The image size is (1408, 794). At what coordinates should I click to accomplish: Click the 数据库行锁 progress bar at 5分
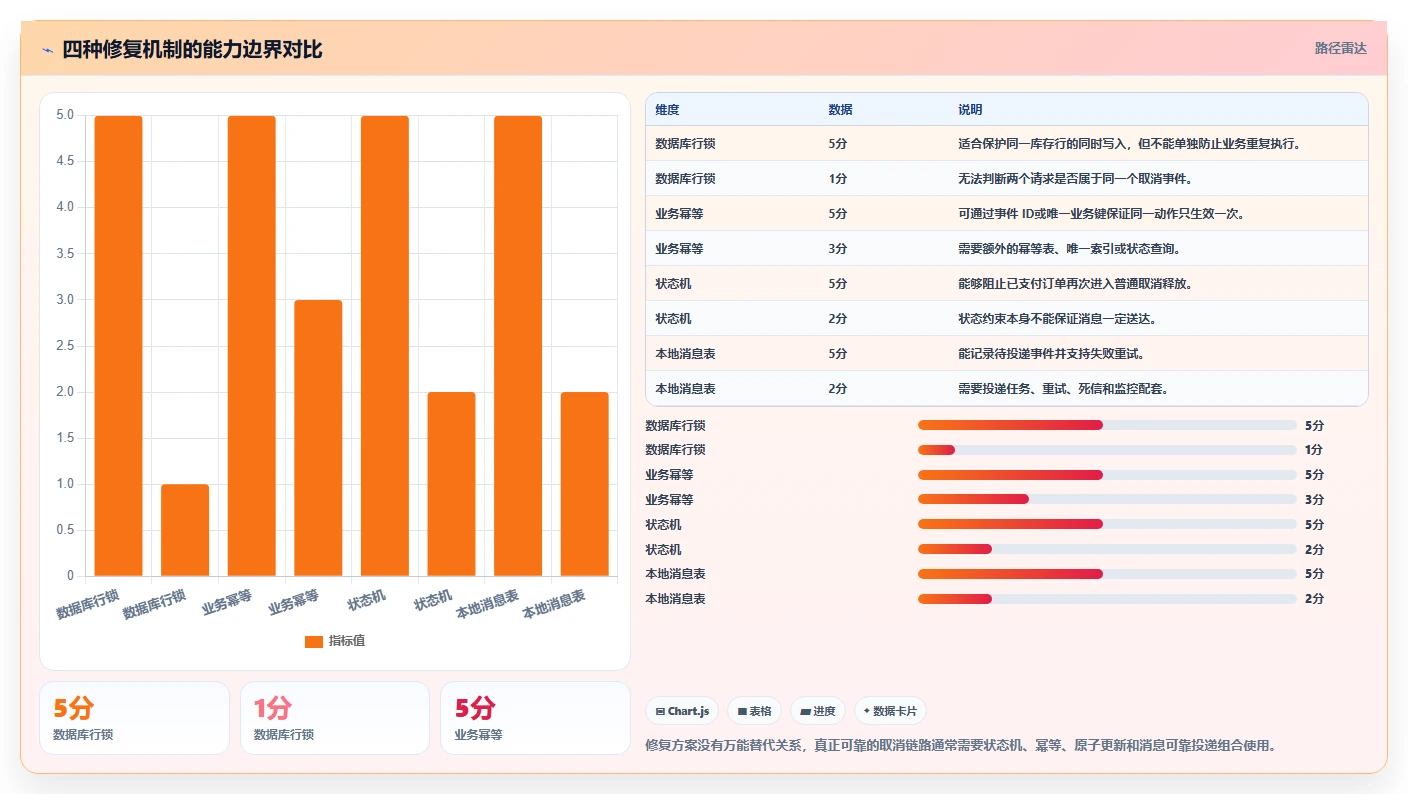(1107, 425)
